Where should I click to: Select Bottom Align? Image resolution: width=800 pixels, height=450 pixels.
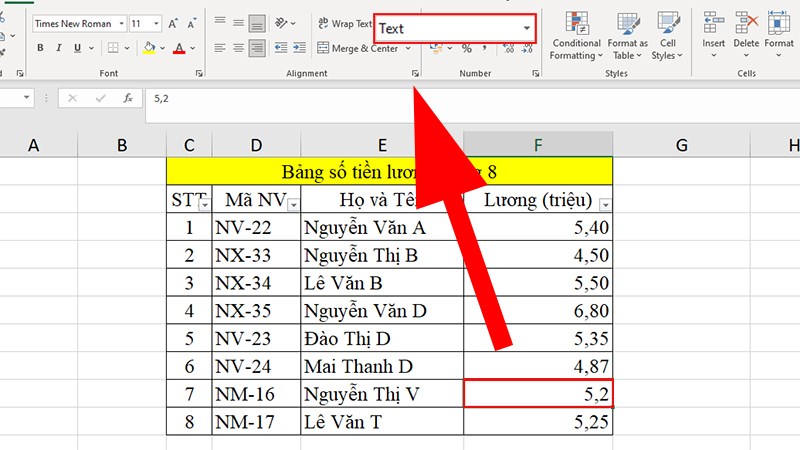[x=257, y=23]
